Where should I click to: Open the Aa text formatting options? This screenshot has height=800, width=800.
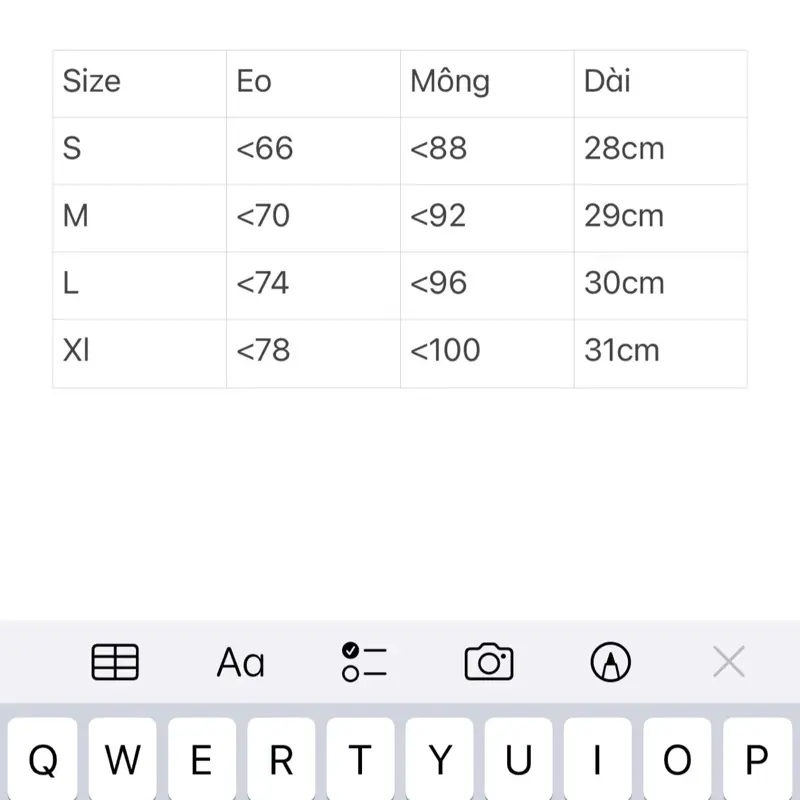pos(241,662)
